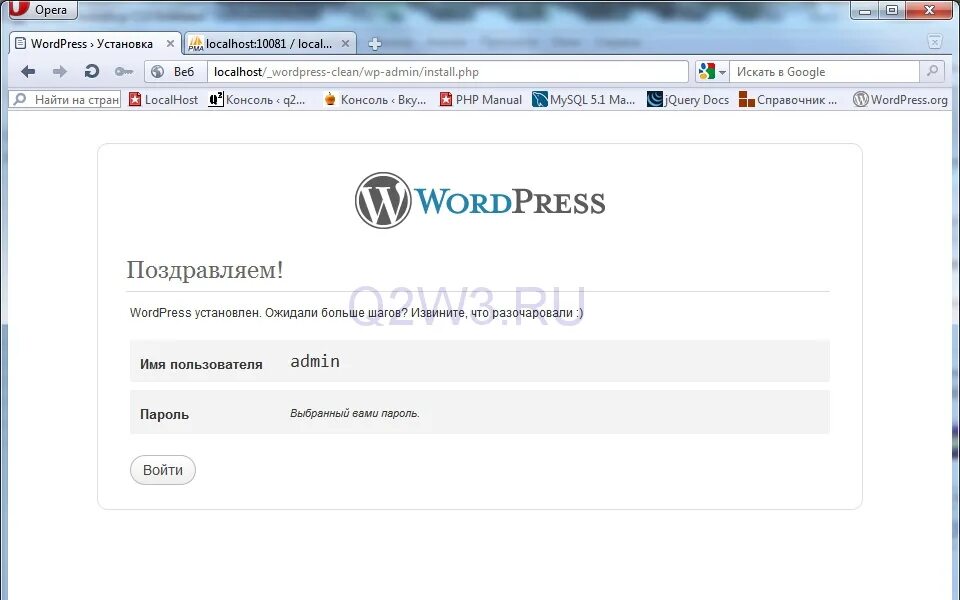This screenshot has height=600, width=960.
Task: Open the jQuery Docs bookmark
Action: (x=688, y=99)
